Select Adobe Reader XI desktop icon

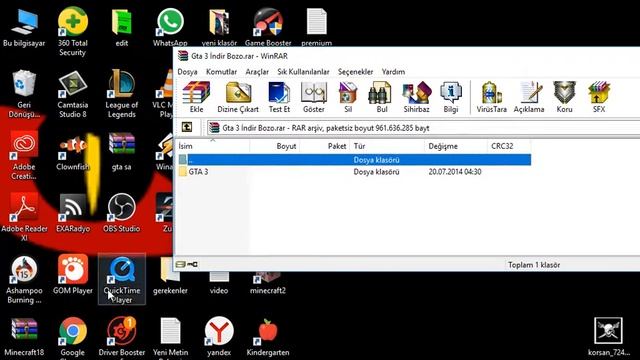pos(24,218)
